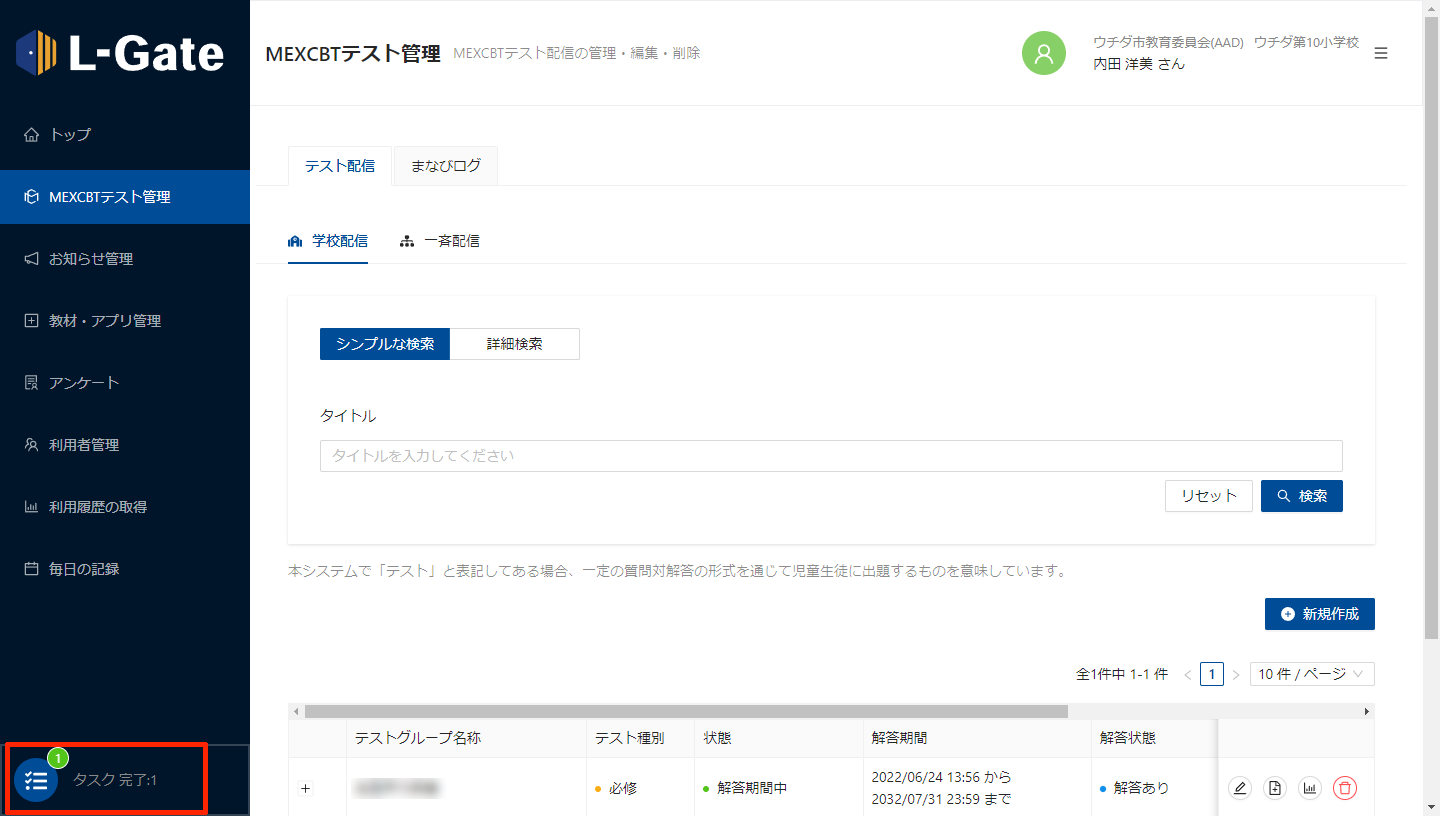
Task: Focus the タイトル search input field
Action: click(x=830, y=456)
